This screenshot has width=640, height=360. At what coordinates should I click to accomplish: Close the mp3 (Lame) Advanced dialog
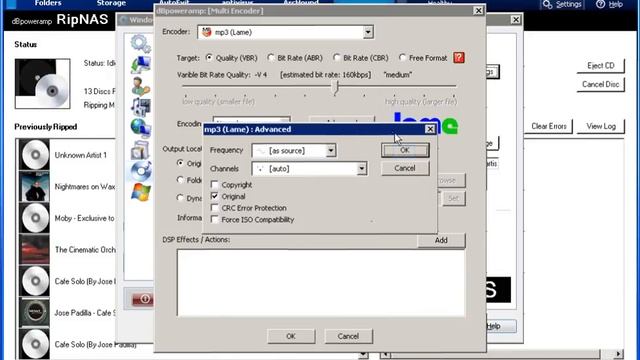click(x=430, y=129)
